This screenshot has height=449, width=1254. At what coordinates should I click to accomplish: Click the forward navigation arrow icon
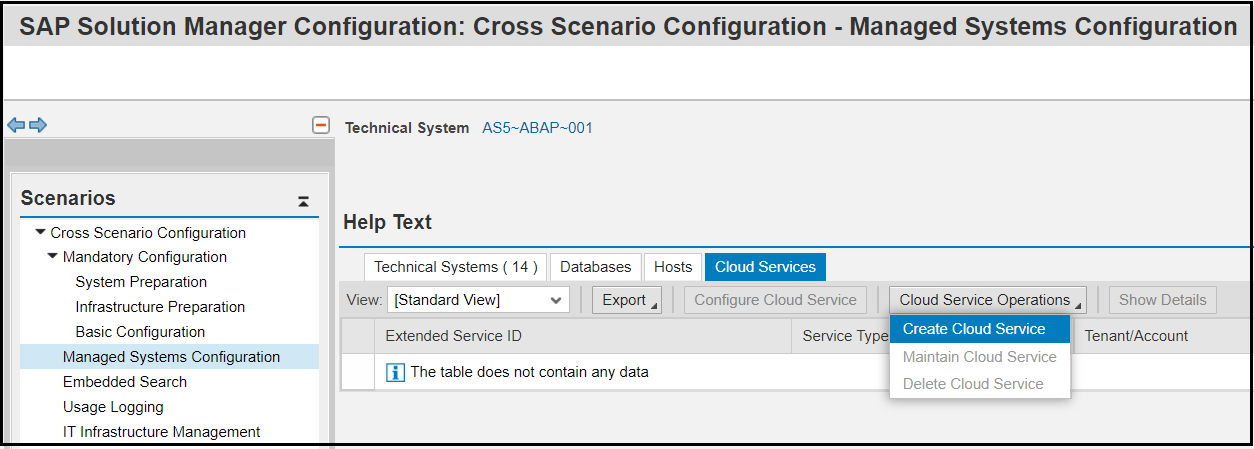tap(37, 126)
